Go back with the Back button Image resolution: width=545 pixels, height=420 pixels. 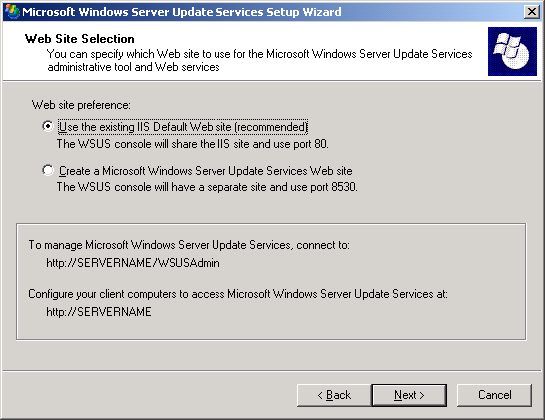click(x=334, y=395)
